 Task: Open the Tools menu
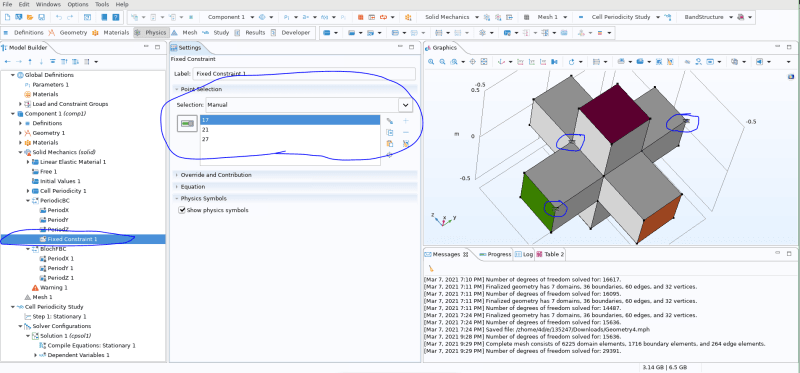pos(102,4)
